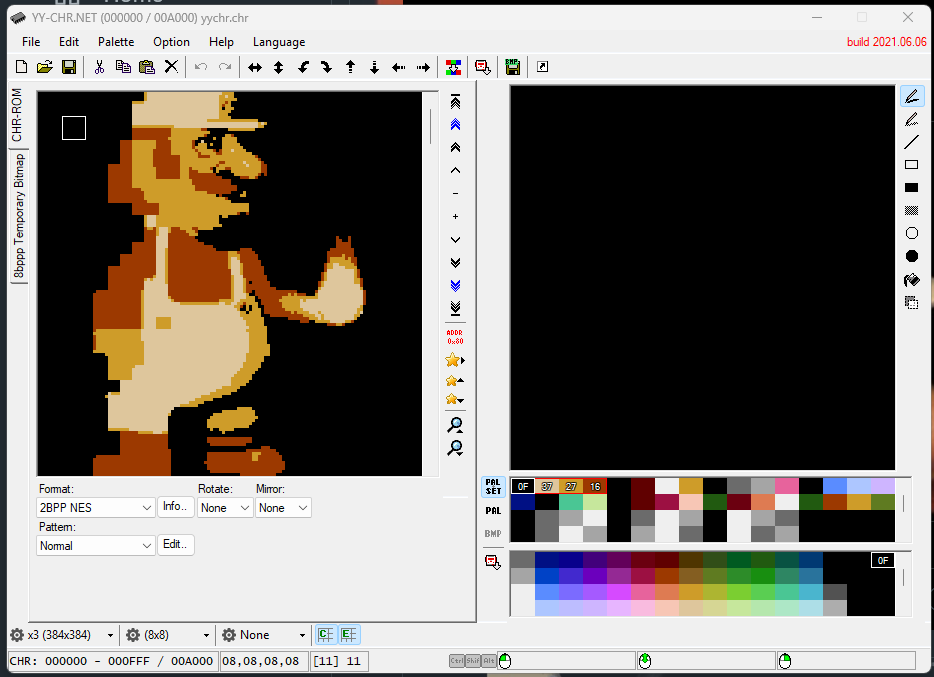934x677 pixels.
Task: Click the RGB color replace icon in toolbar
Action: coord(453,67)
